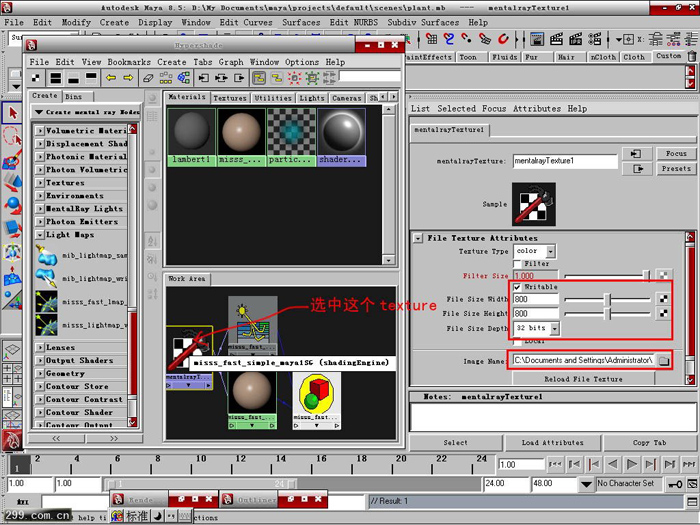Viewport: 700px width, 525px height.
Task: Open the Graph menu in Hypershade
Action: pos(231,62)
